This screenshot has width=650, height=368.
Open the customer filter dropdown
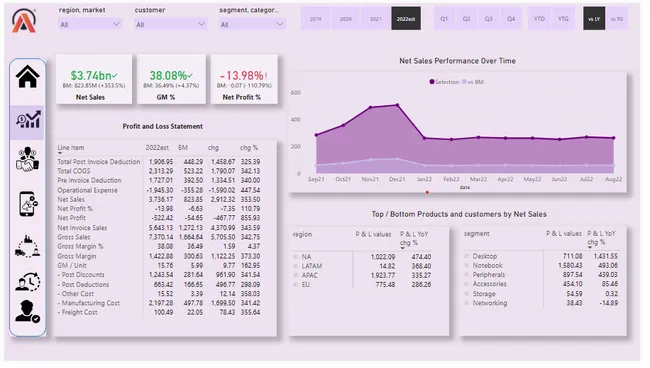click(x=170, y=24)
